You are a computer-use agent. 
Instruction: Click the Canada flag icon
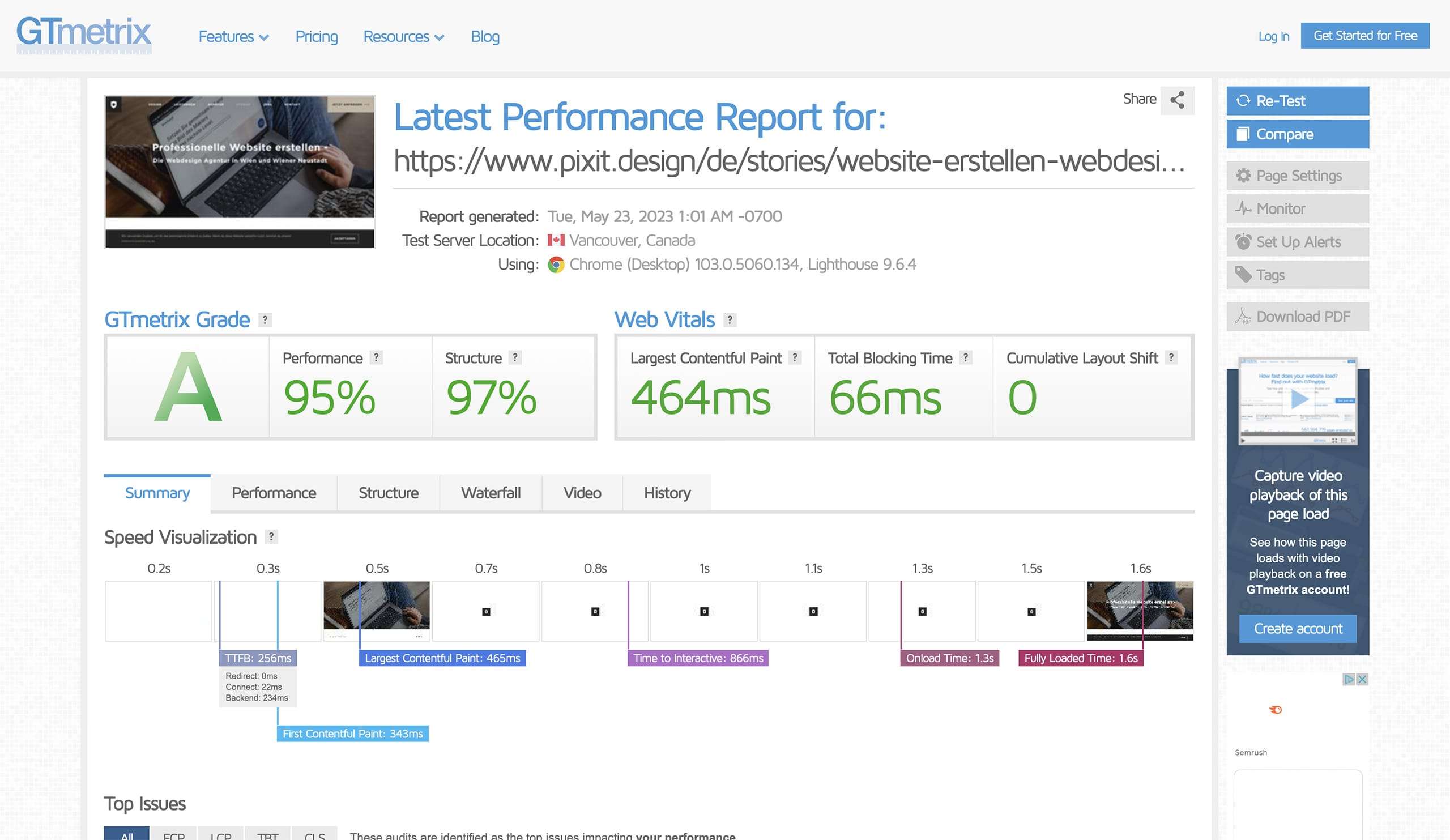(556, 240)
